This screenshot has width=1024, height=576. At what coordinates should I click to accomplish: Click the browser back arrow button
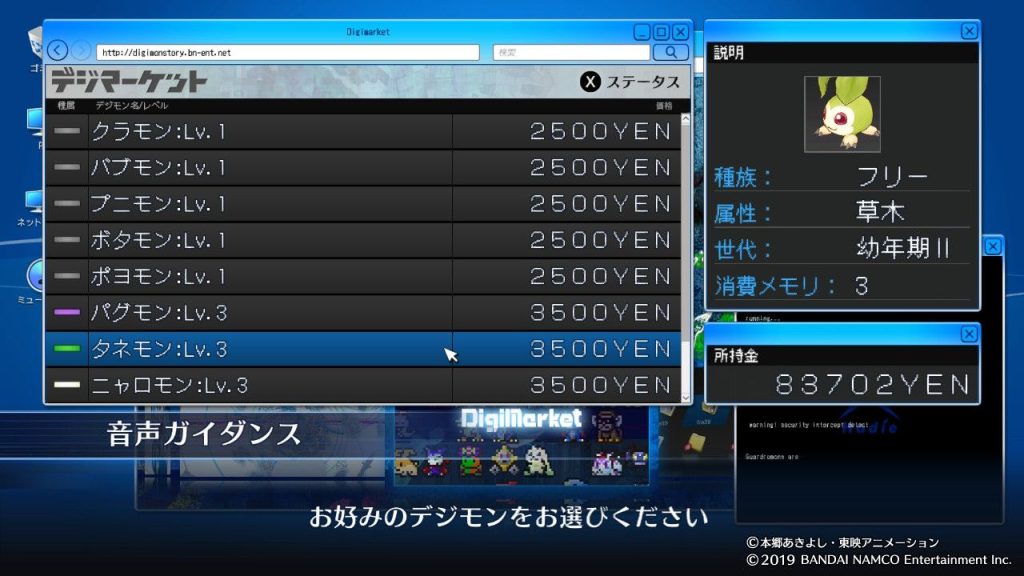click(x=57, y=51)
